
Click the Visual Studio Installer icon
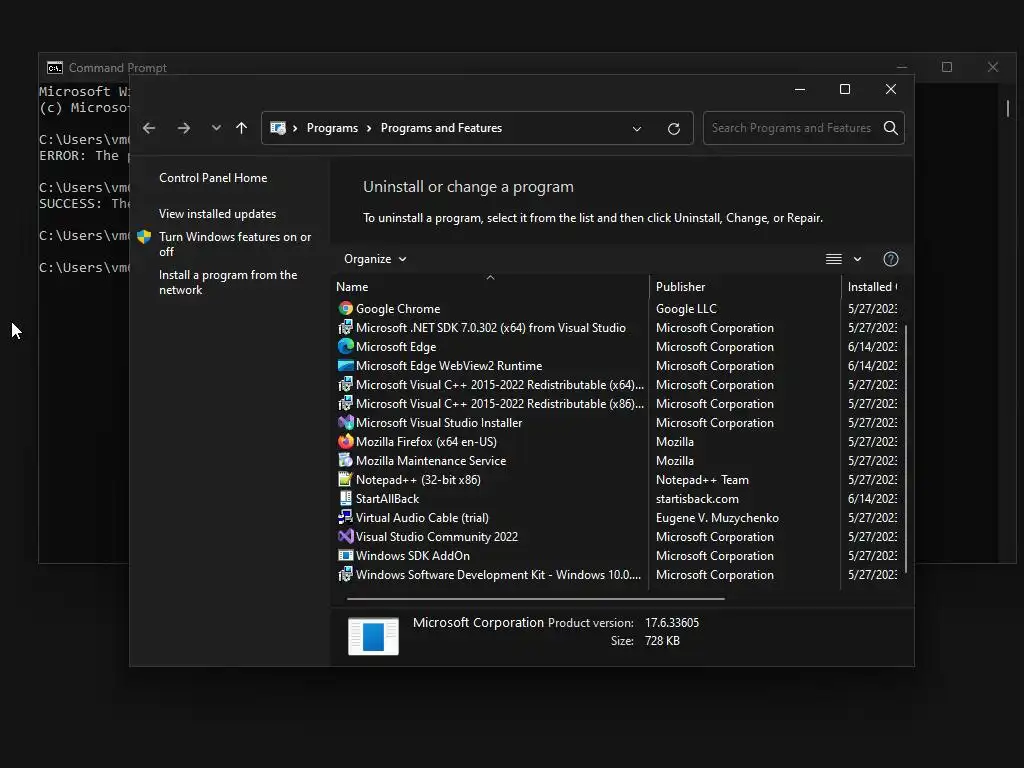tap(345, 422)
